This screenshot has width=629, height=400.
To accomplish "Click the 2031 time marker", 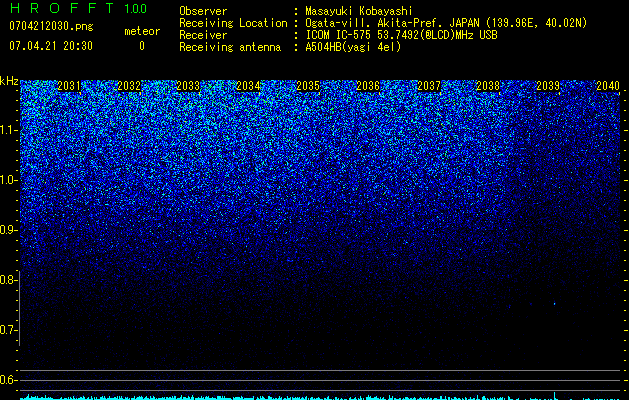I will pyautogui.click(x=69, y=86).
